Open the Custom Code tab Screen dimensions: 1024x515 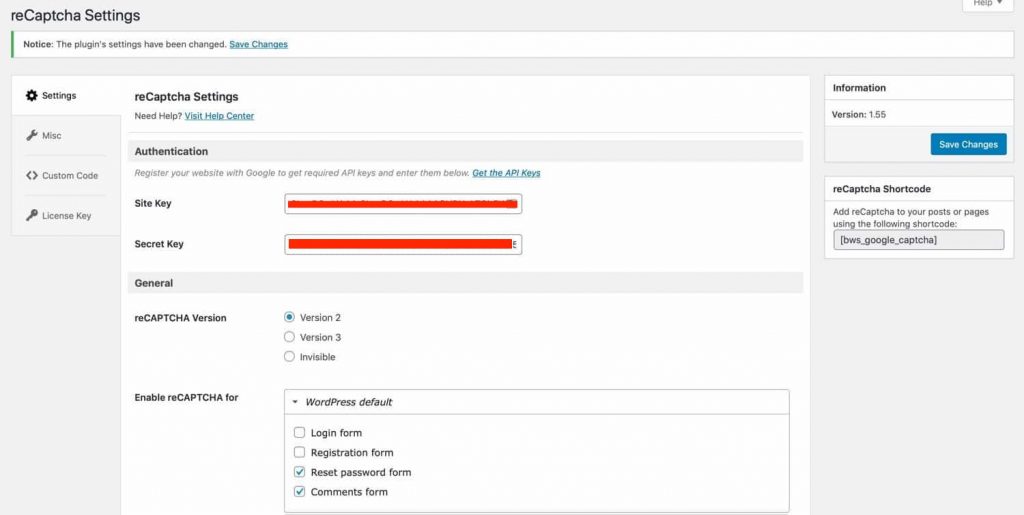[x=66, y=175]
